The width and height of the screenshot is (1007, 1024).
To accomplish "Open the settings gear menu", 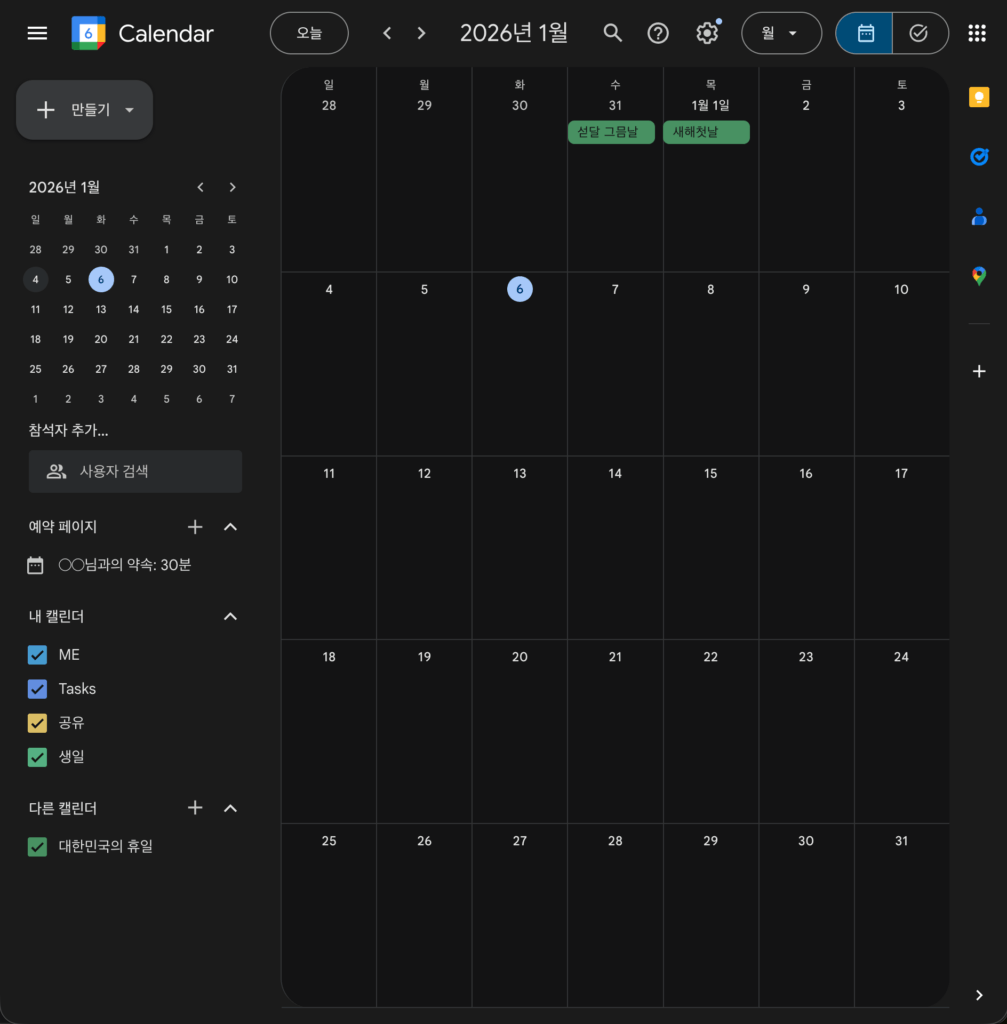I will (x=707, y=33).
